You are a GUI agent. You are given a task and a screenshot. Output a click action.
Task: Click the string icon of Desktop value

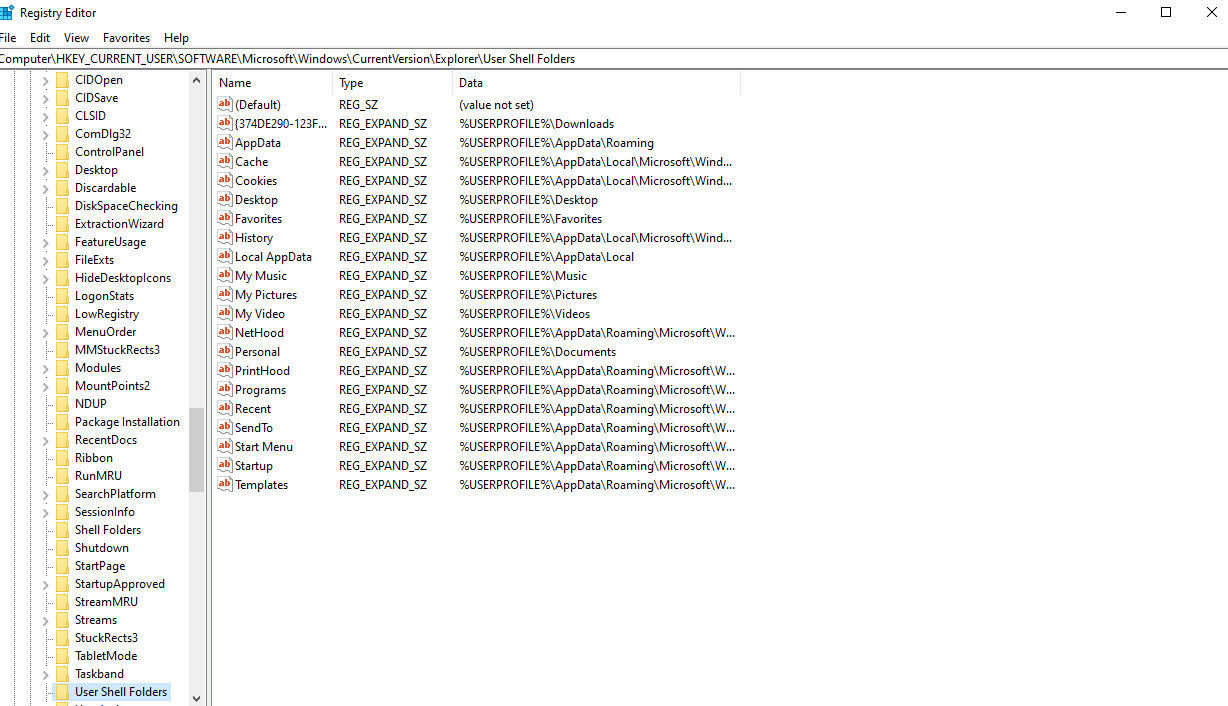pos(225,199)
